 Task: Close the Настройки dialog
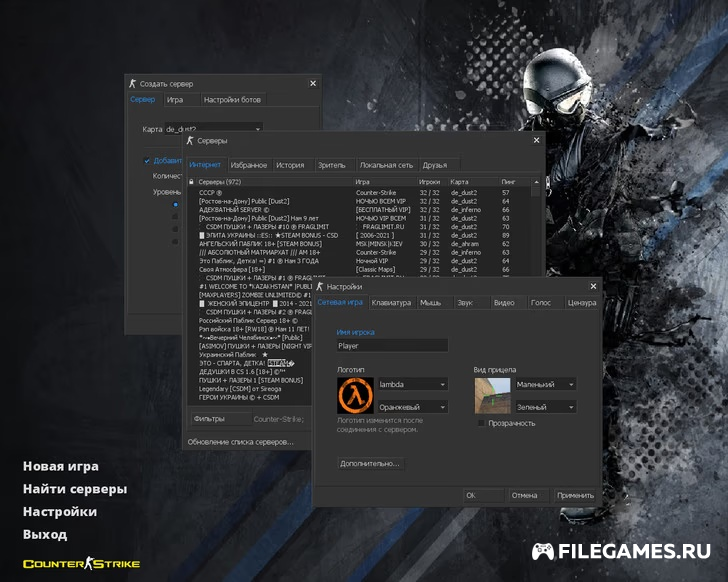click(x=593, y=285)
